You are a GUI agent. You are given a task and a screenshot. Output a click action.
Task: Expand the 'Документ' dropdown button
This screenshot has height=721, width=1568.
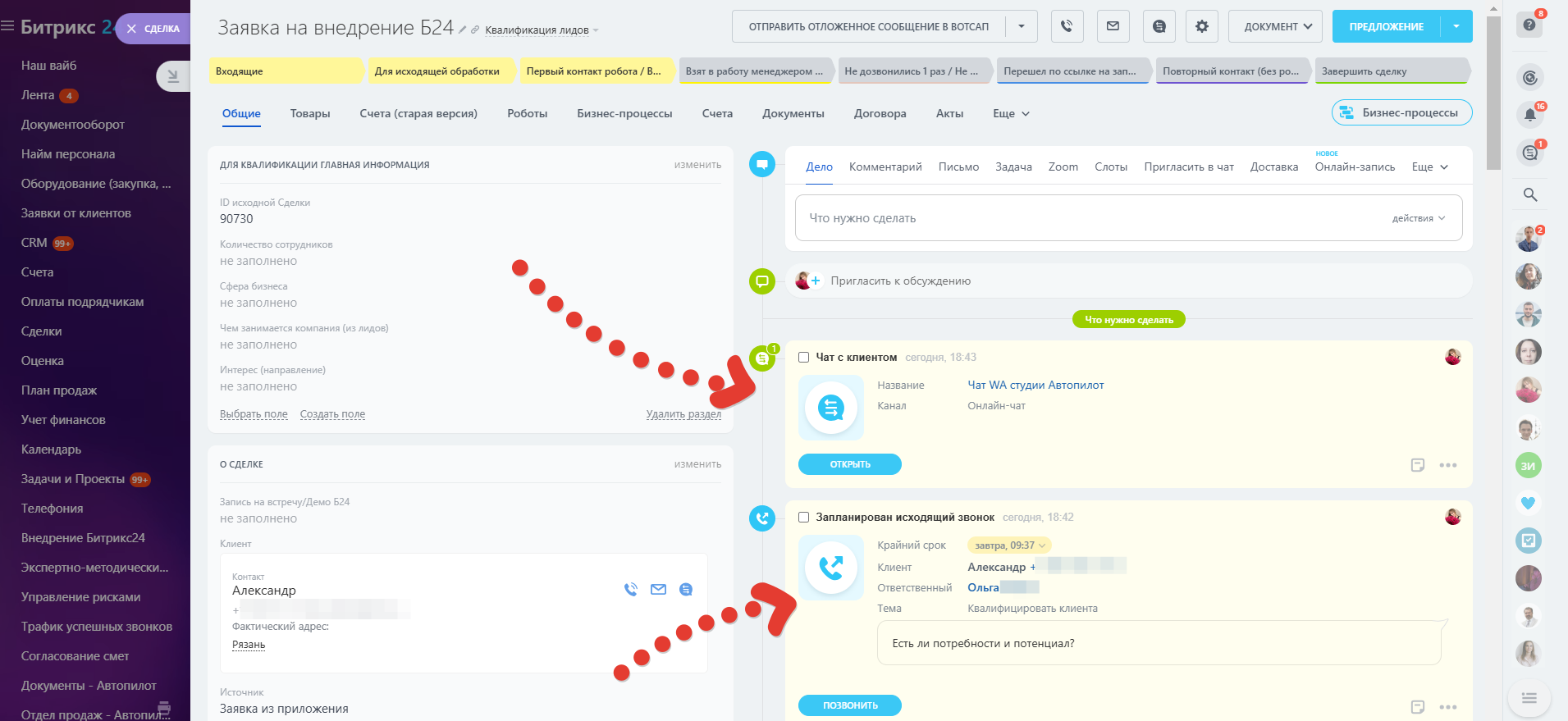click(1274, 26)
